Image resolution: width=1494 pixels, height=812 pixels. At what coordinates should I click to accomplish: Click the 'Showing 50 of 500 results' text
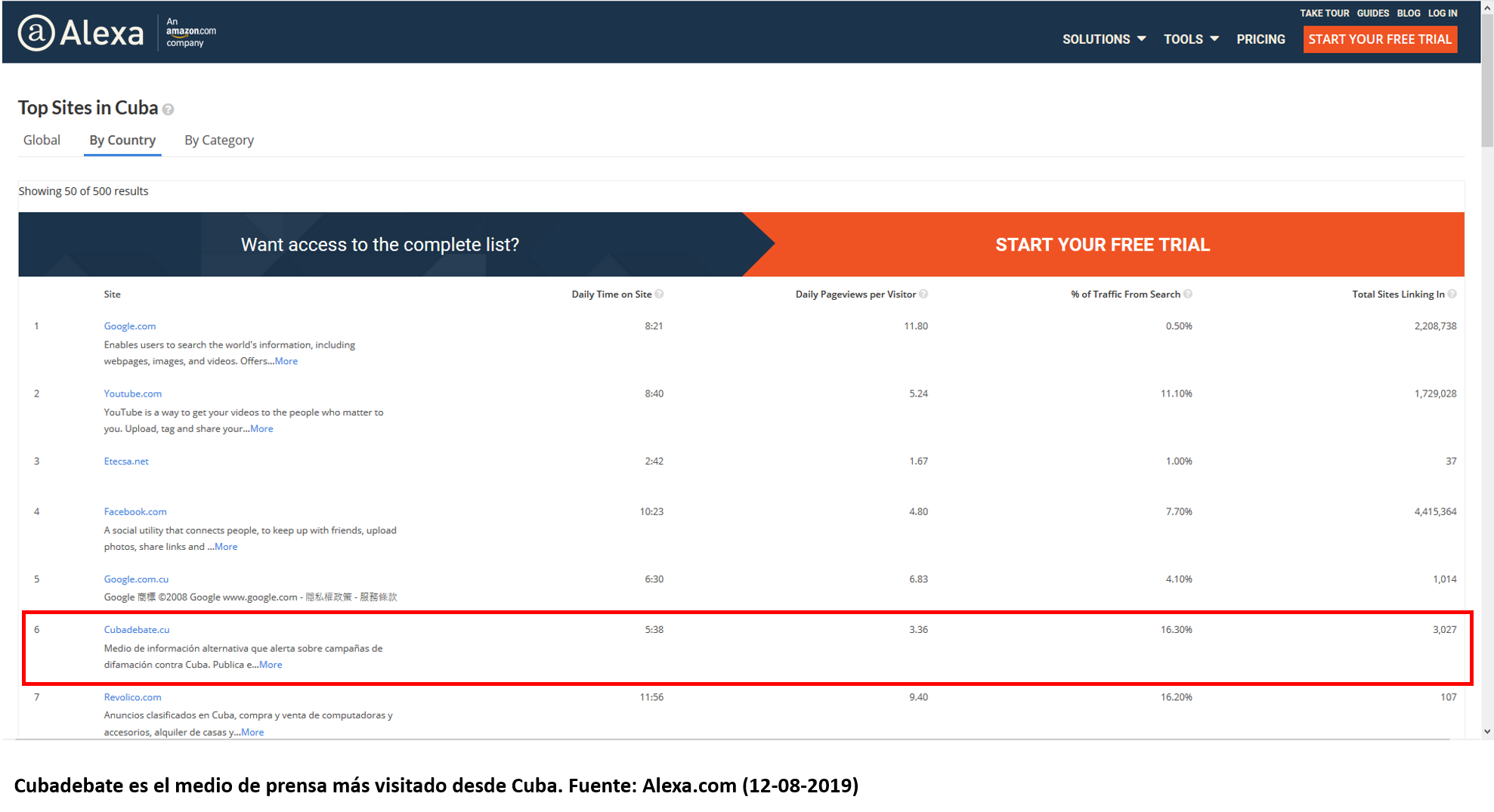83,191
